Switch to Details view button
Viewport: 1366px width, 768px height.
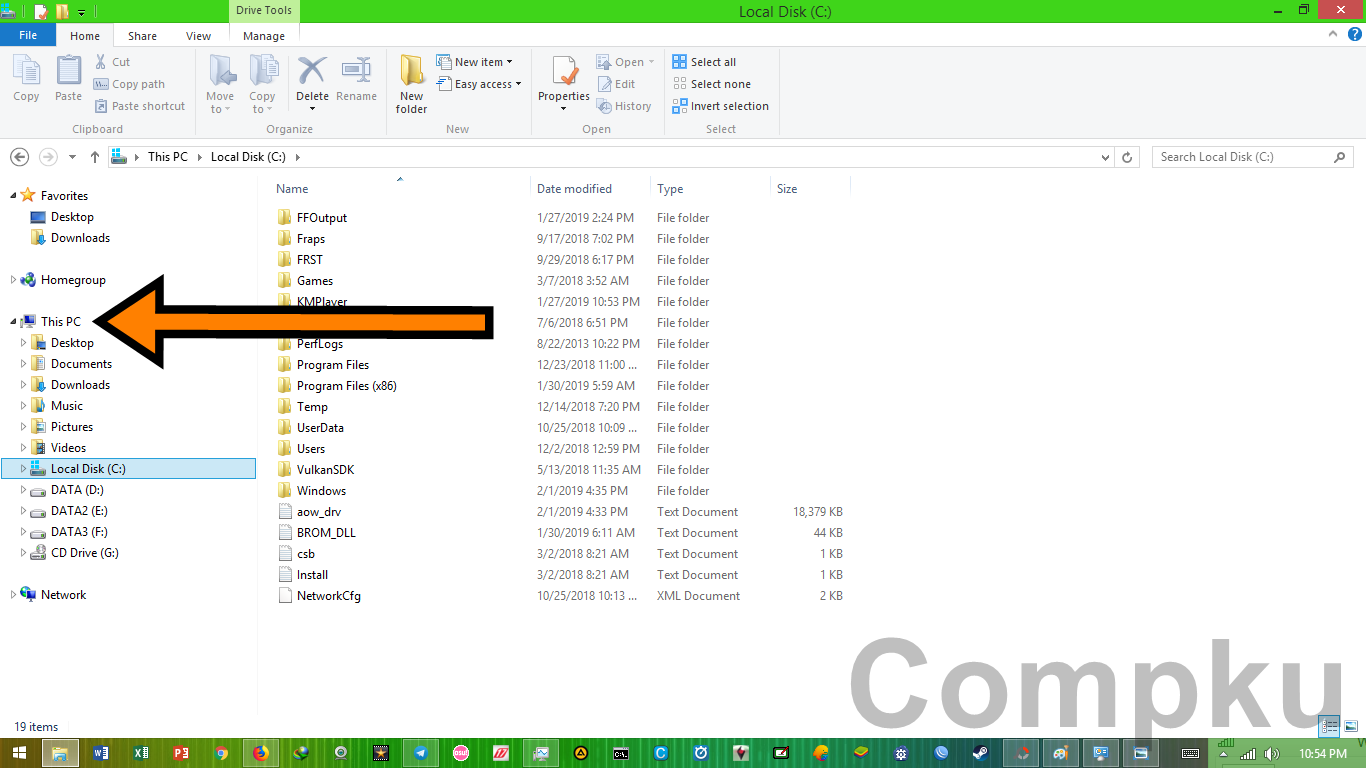click(1329, 727)
